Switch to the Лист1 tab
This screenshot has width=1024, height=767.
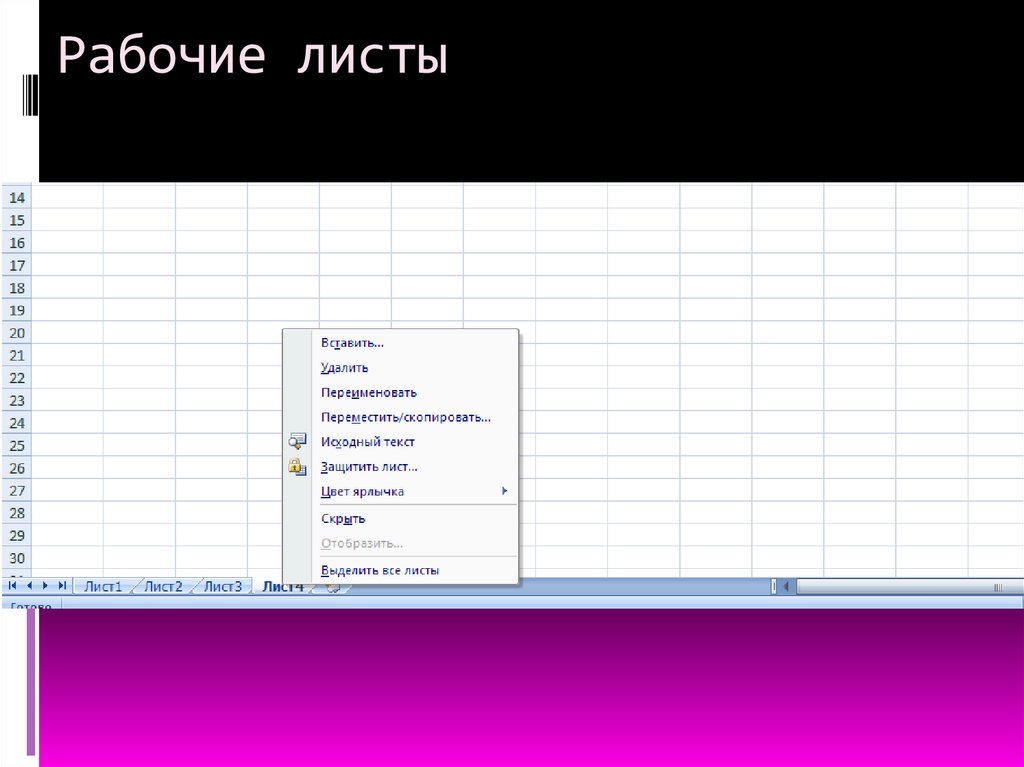pyautogui.click(x=103, y=587)
